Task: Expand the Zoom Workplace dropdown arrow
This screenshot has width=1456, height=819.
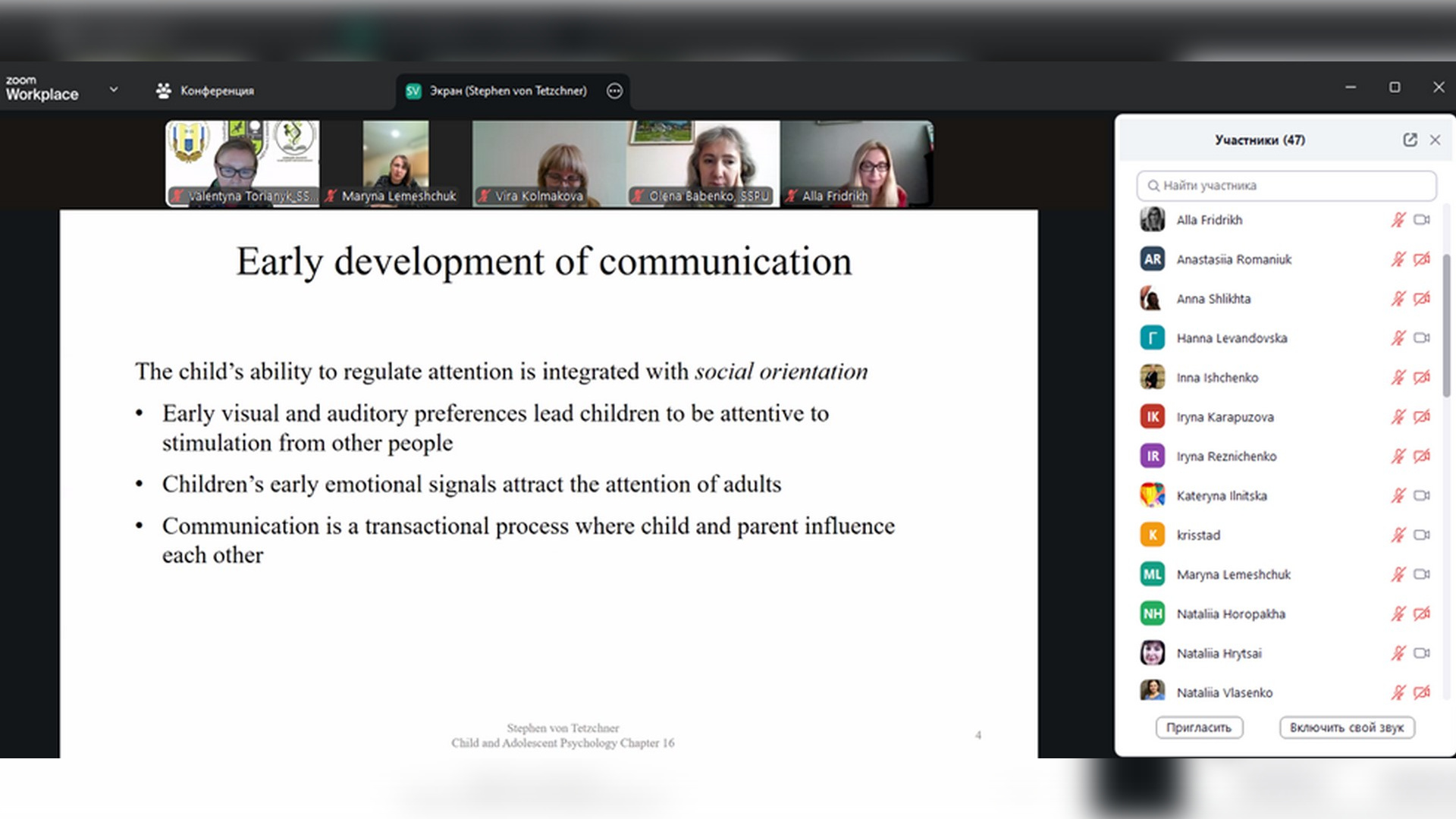Action: pyautogui.click(x=114, y=89)
